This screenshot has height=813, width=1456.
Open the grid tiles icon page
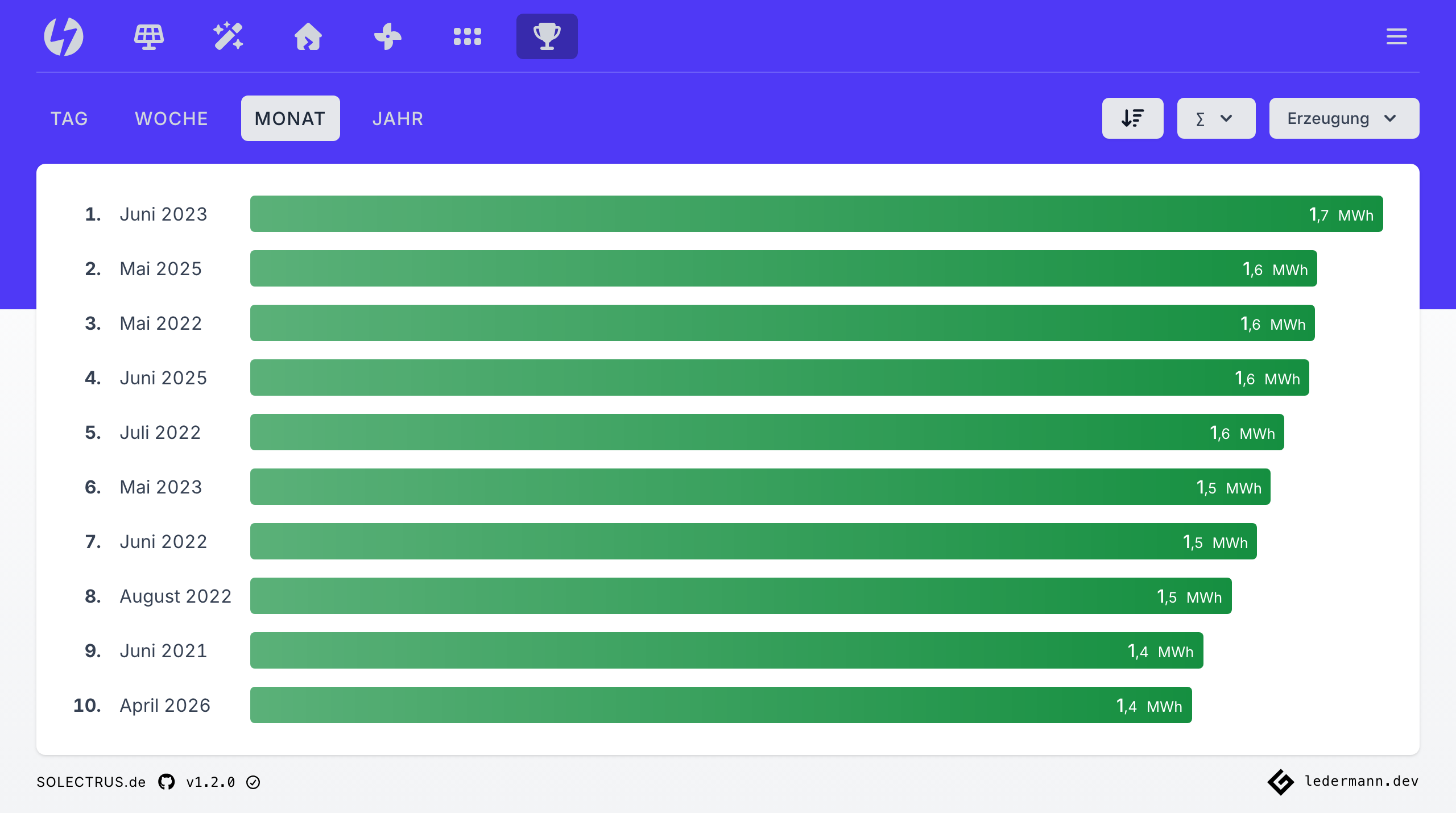point(468,36)
